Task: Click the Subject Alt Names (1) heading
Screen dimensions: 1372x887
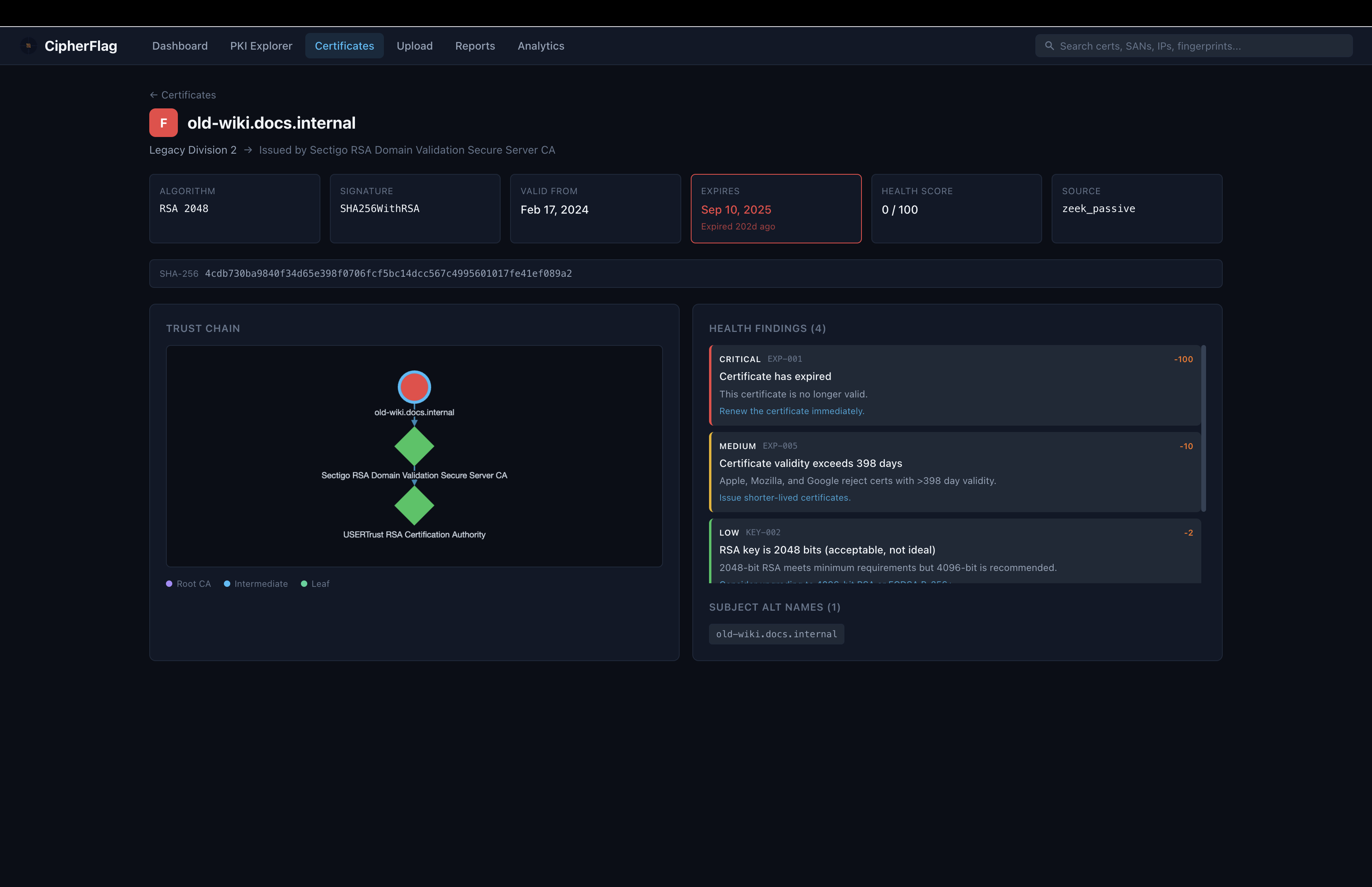Action: [x=775, y=607]
